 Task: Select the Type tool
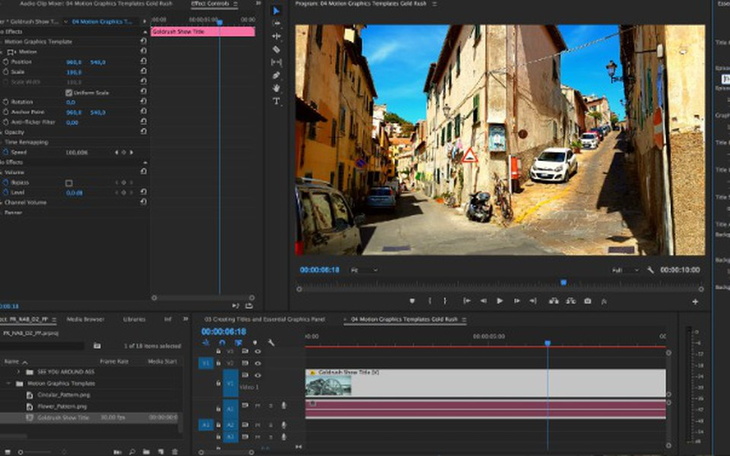pyautogui.click(x=276, y=101)
